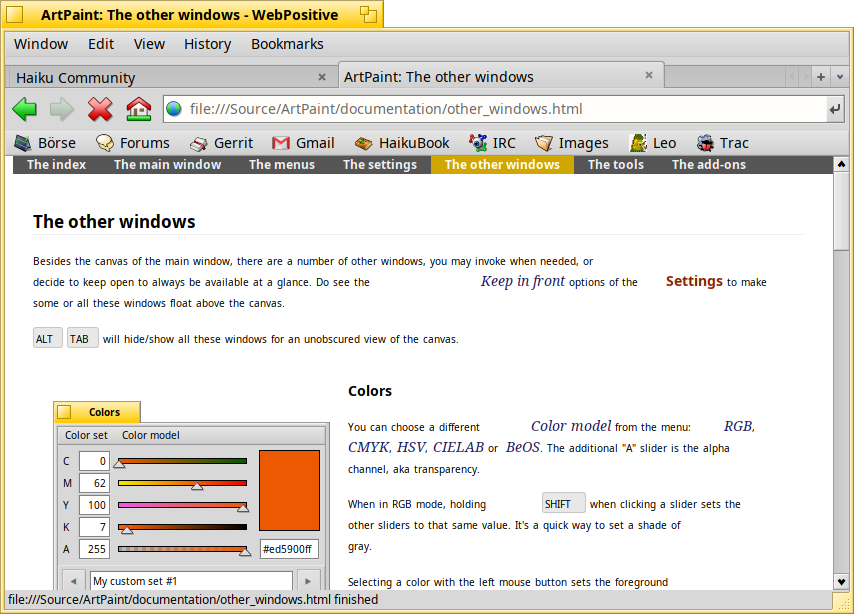Open the HaikuBook bookmark
This screenshot has width=854, height=614.
(x=401, y=143)
